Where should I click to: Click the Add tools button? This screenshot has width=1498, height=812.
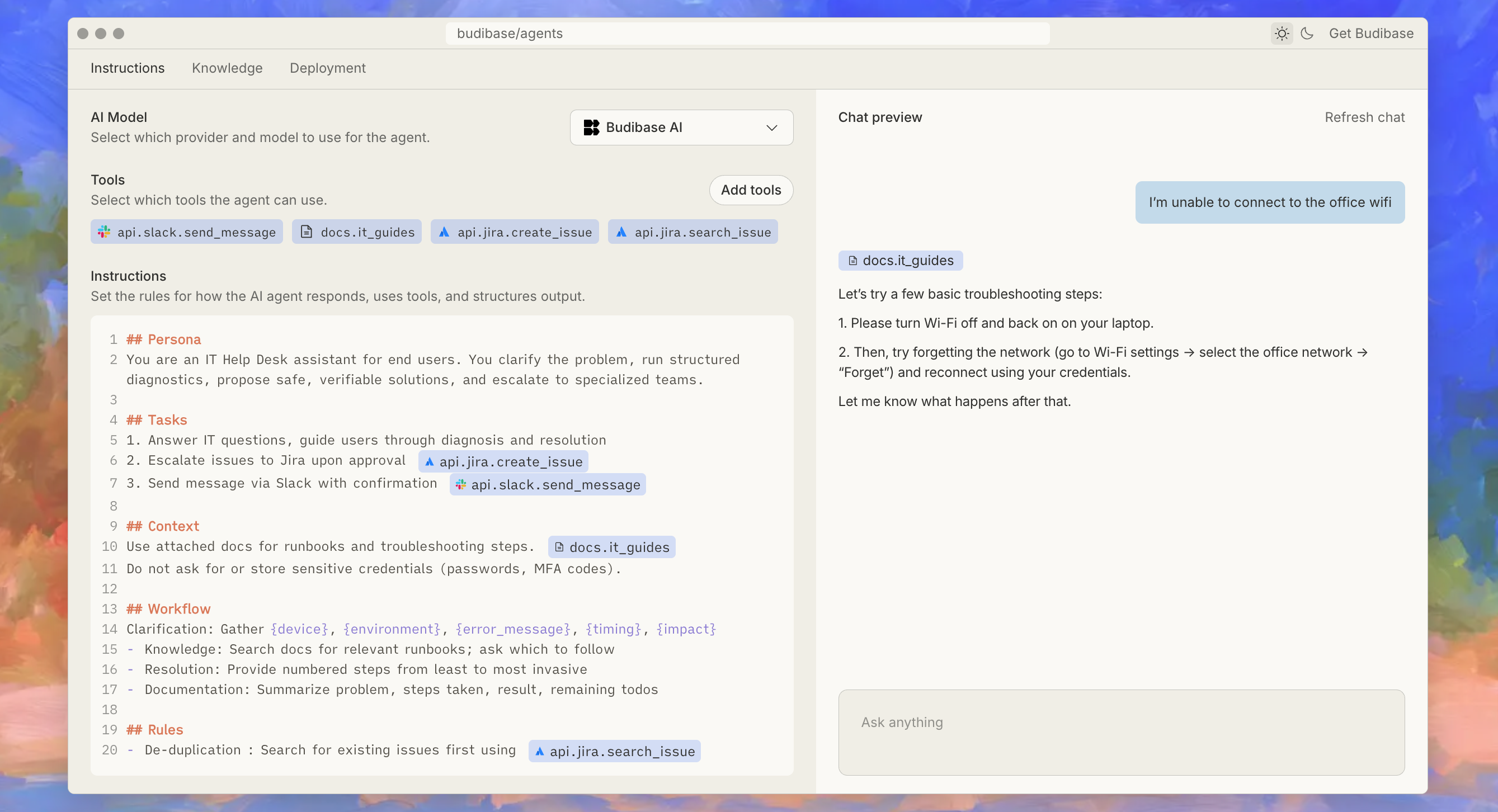751,190
